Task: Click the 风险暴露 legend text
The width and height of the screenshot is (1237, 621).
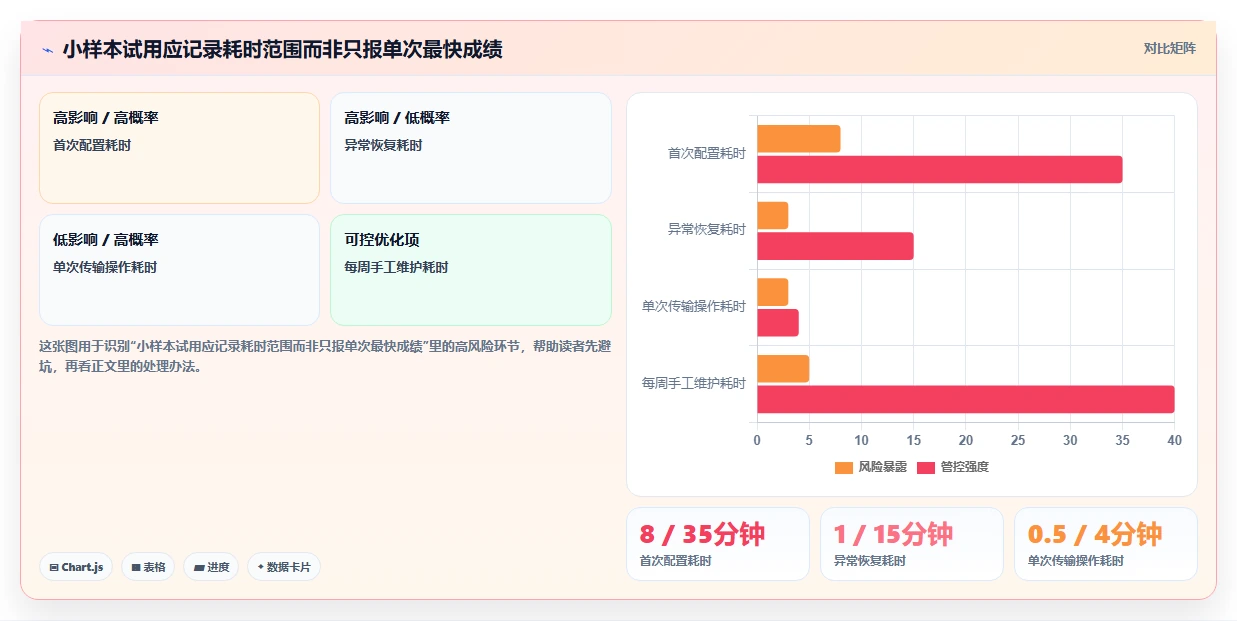Action: 883,467
